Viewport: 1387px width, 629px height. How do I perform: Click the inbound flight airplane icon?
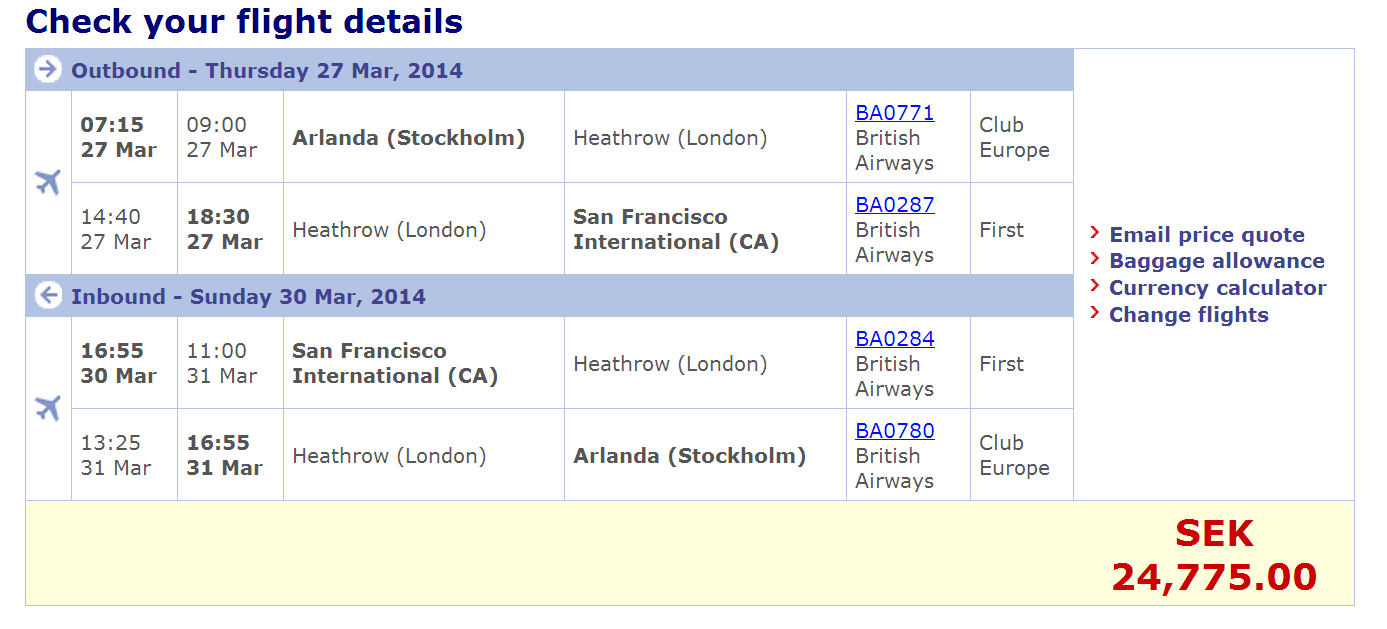point(48,408)
